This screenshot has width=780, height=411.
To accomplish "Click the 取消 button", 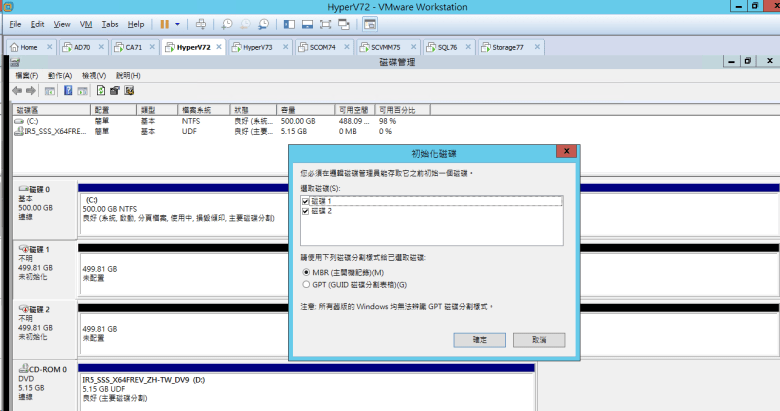I will tap(540, 340).
